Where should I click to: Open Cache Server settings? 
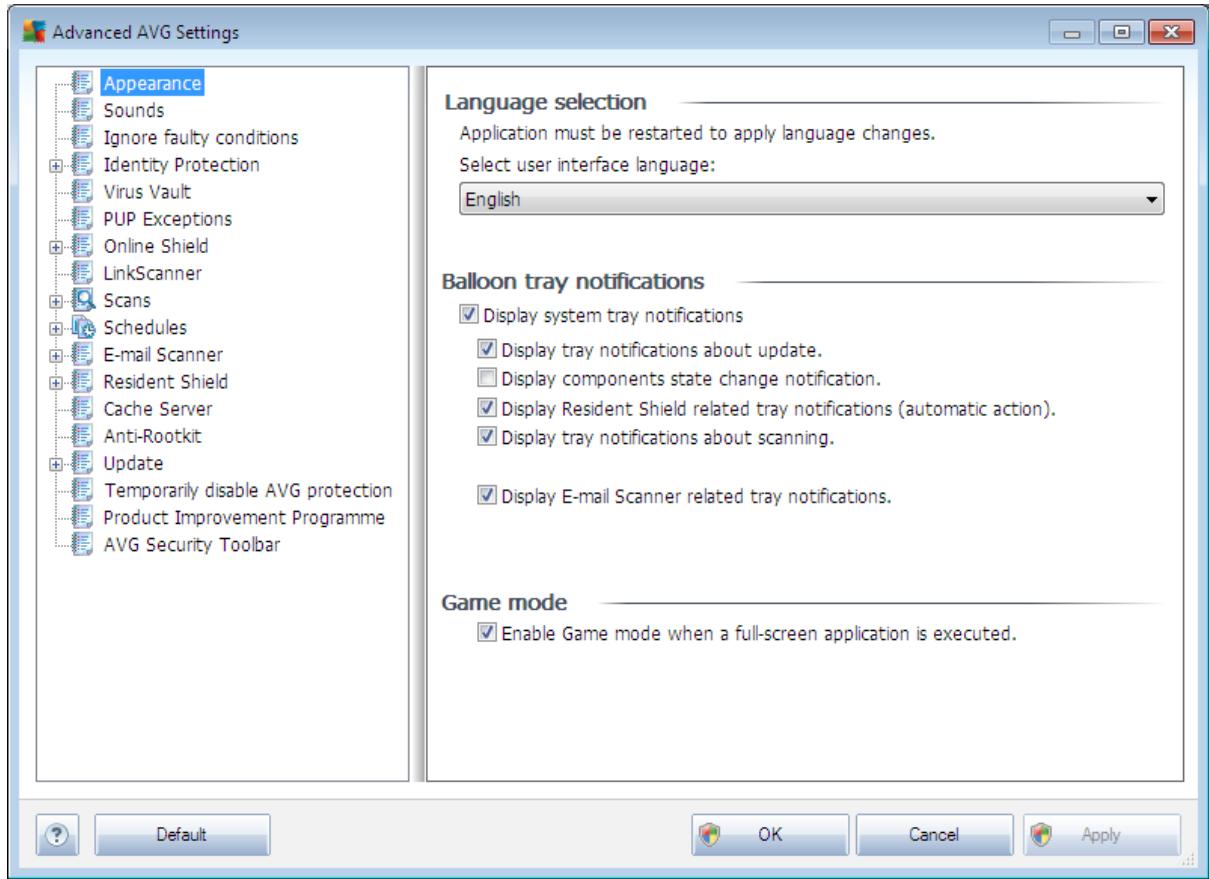(158, 408)
